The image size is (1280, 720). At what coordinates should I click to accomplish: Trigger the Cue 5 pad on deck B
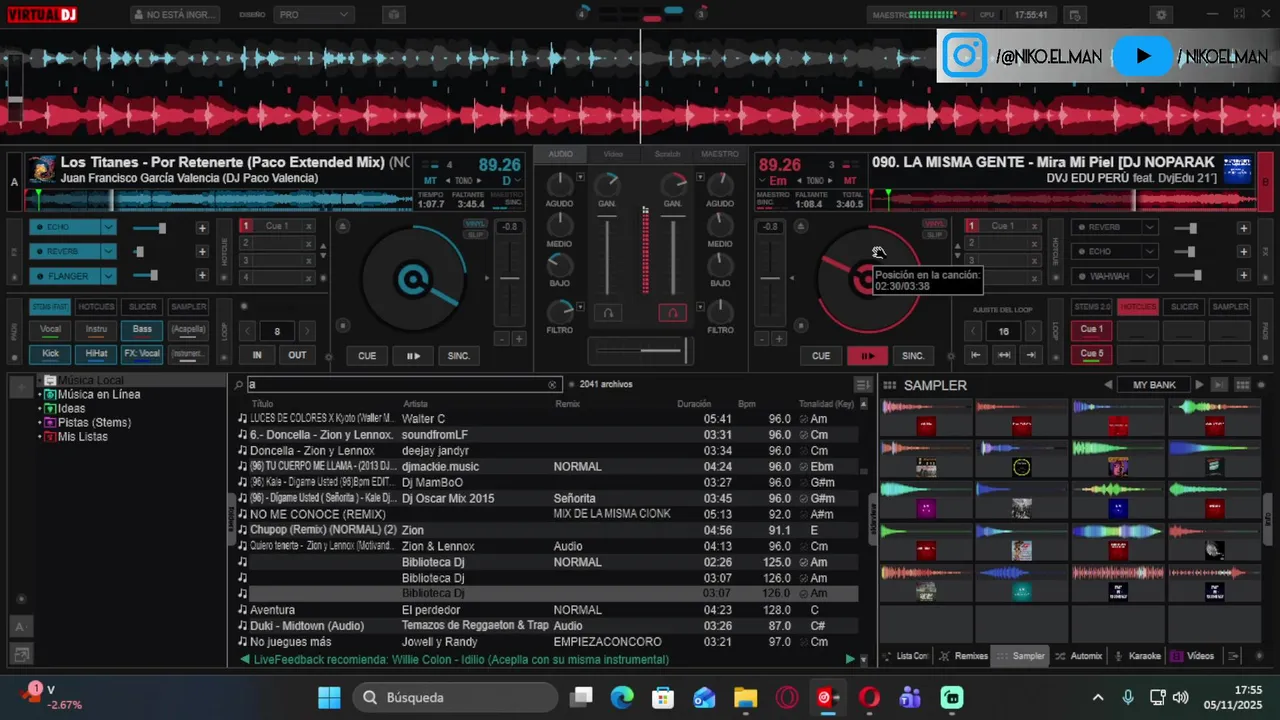click(x=1092, y=353)
